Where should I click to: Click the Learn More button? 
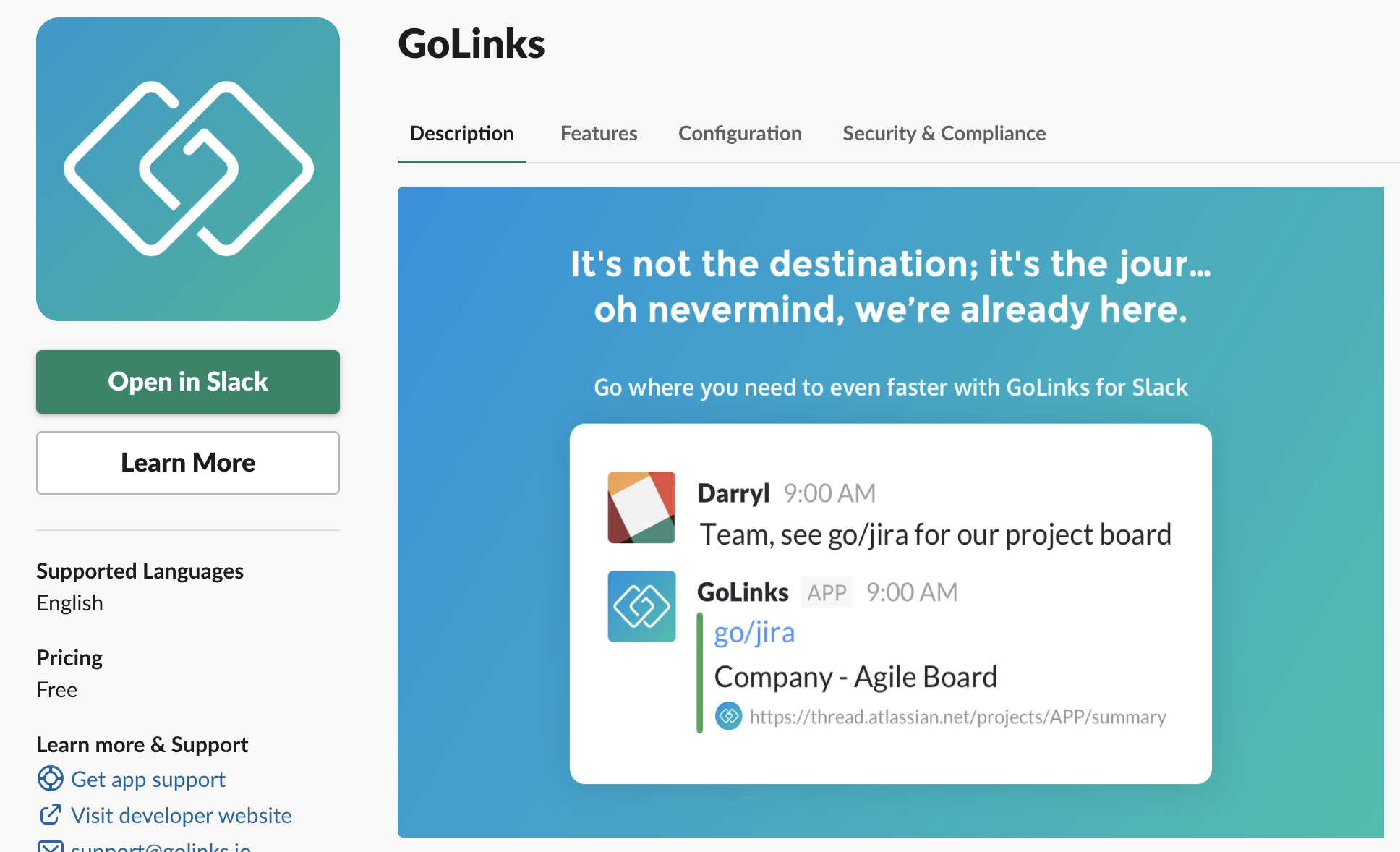[x=187, y=462]
